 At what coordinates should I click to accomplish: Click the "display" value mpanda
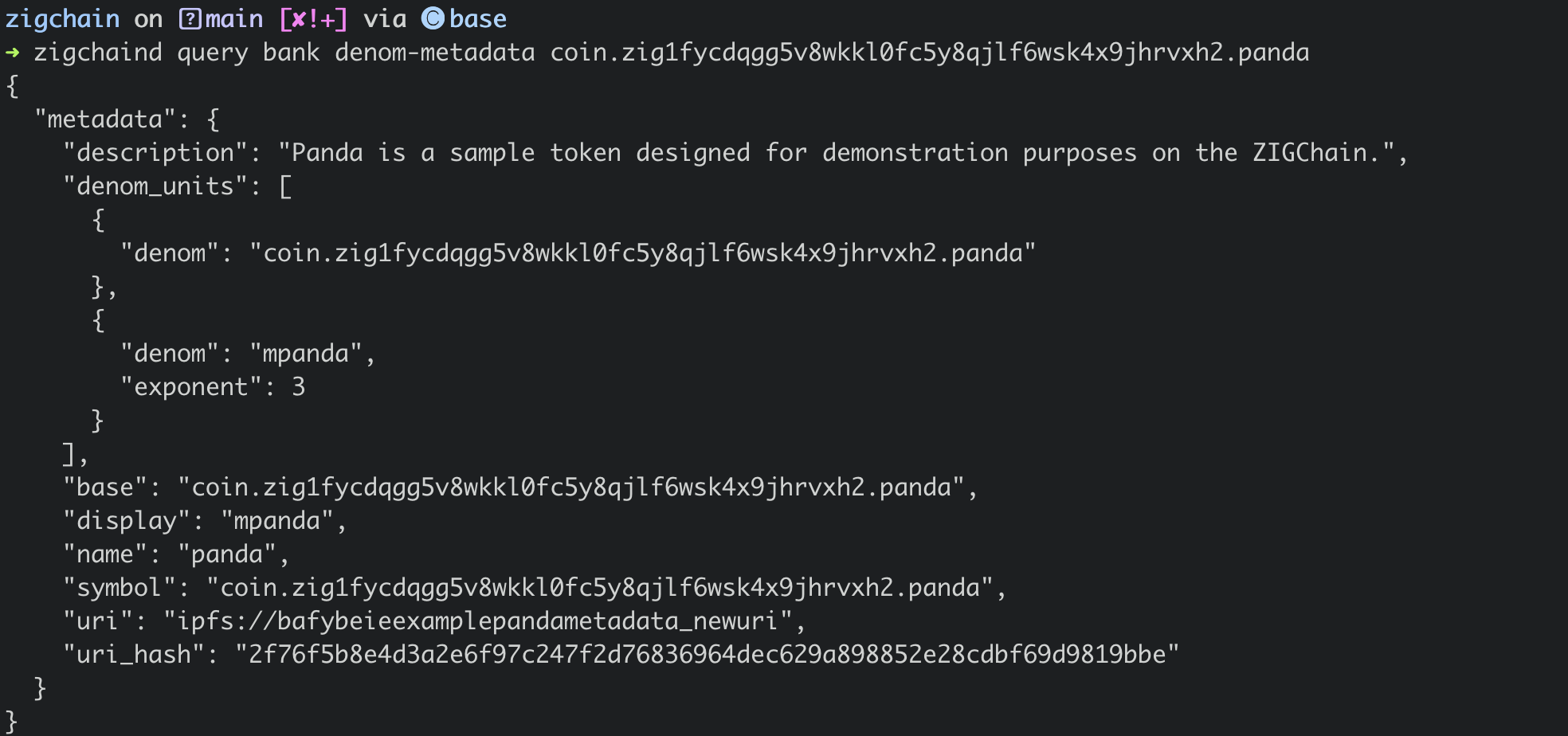click(x=277, y=521)
